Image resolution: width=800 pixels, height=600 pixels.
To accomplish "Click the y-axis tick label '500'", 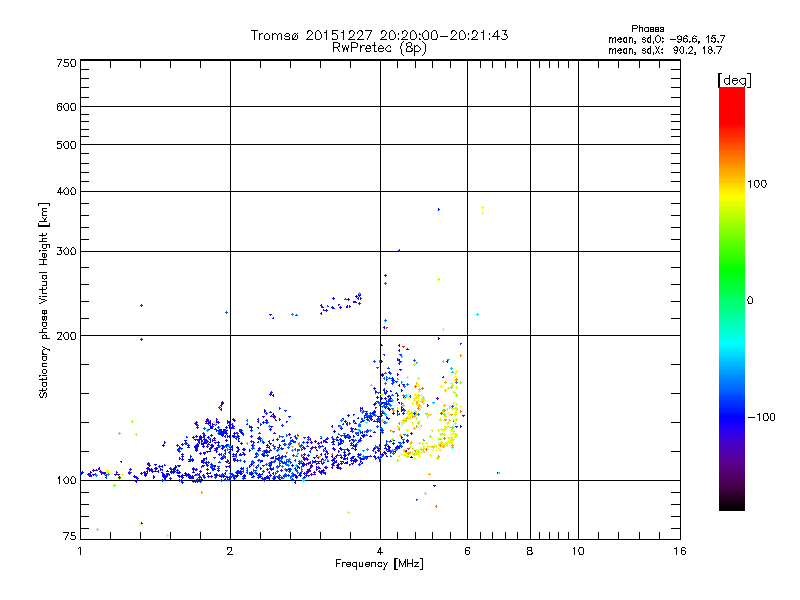I will tap(67, 145).
